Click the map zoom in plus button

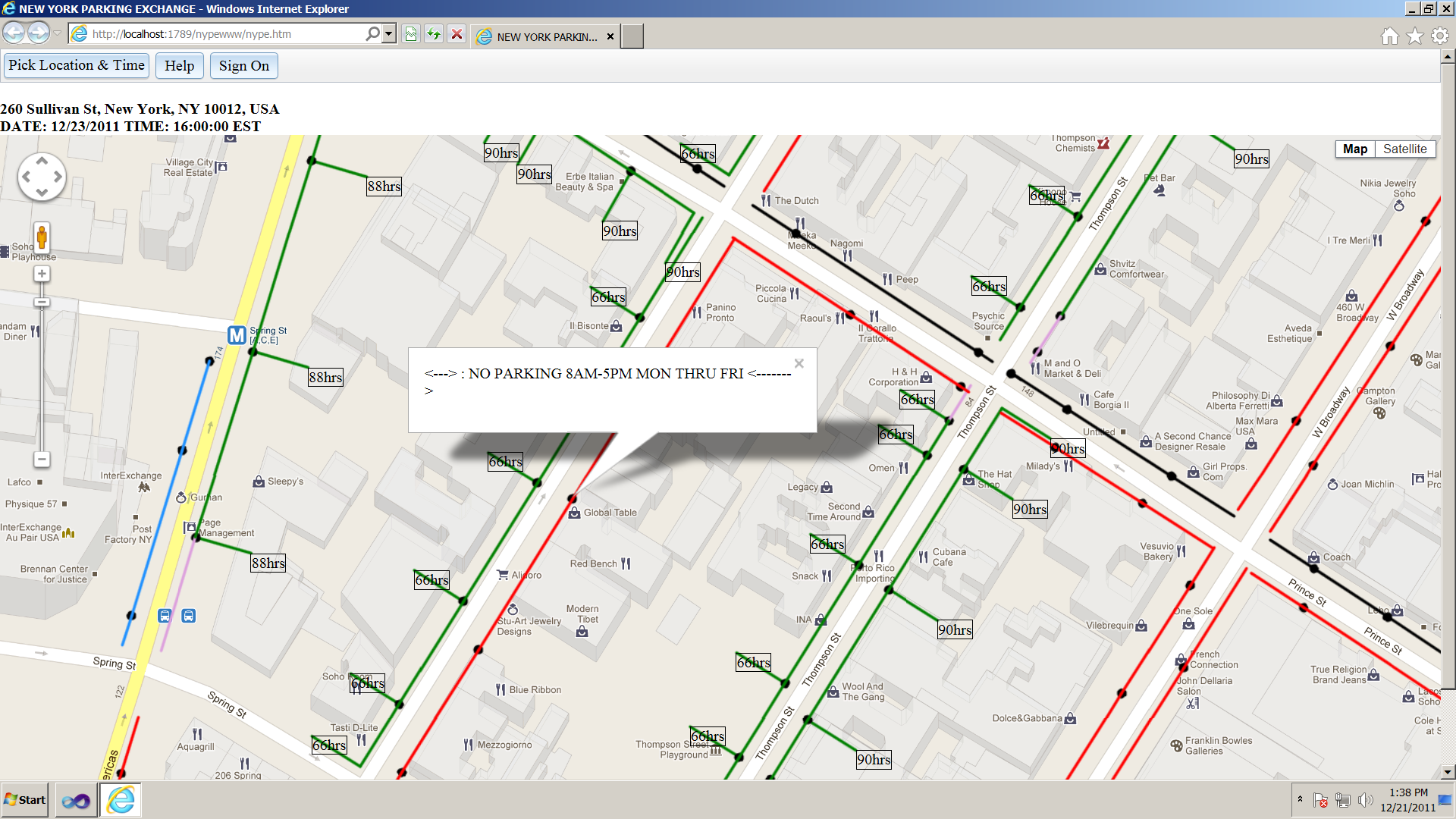tap(42, 274)
